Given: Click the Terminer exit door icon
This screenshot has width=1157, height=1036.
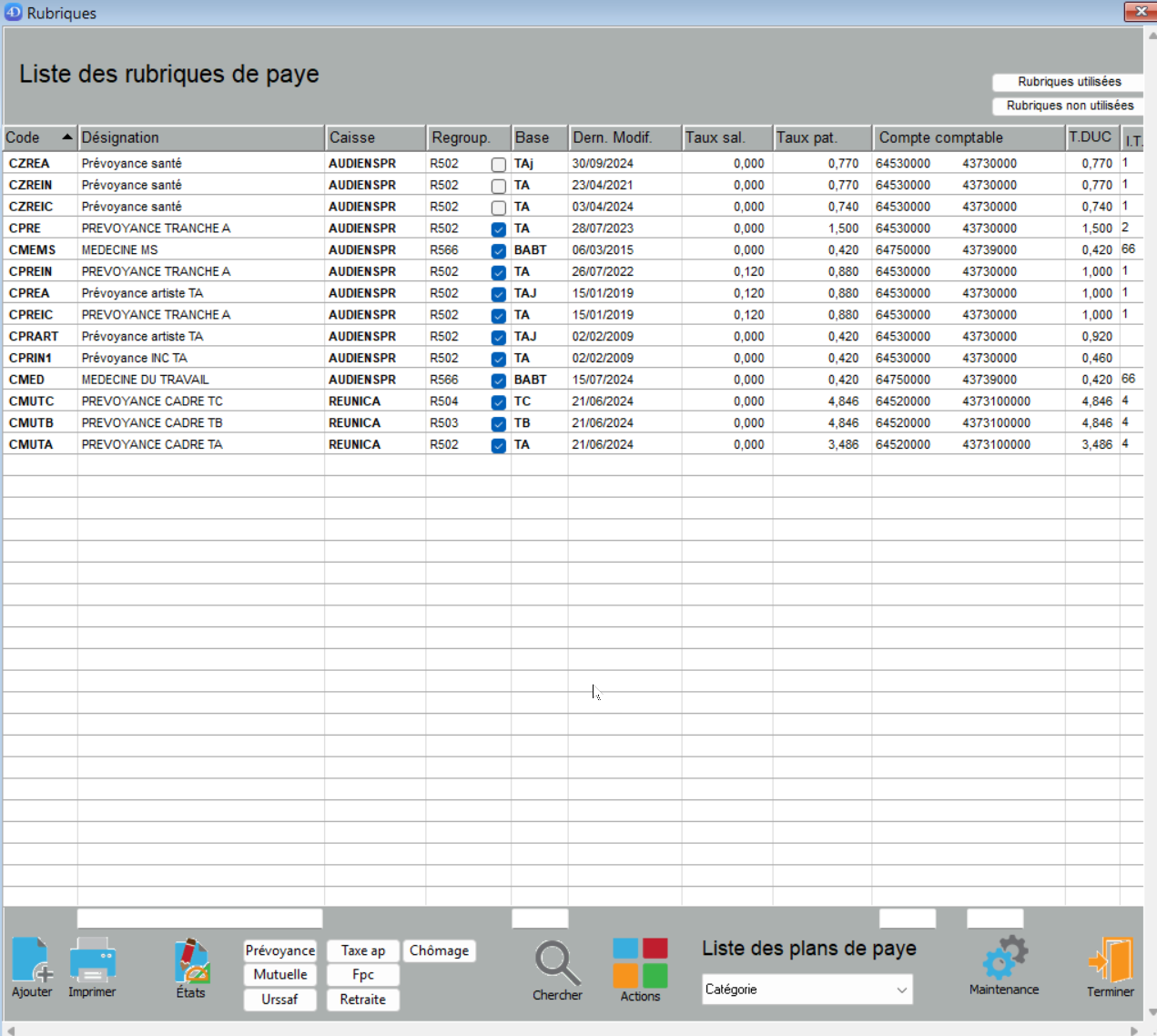Looking at the screenshot, I should [x=1110, y=960].
